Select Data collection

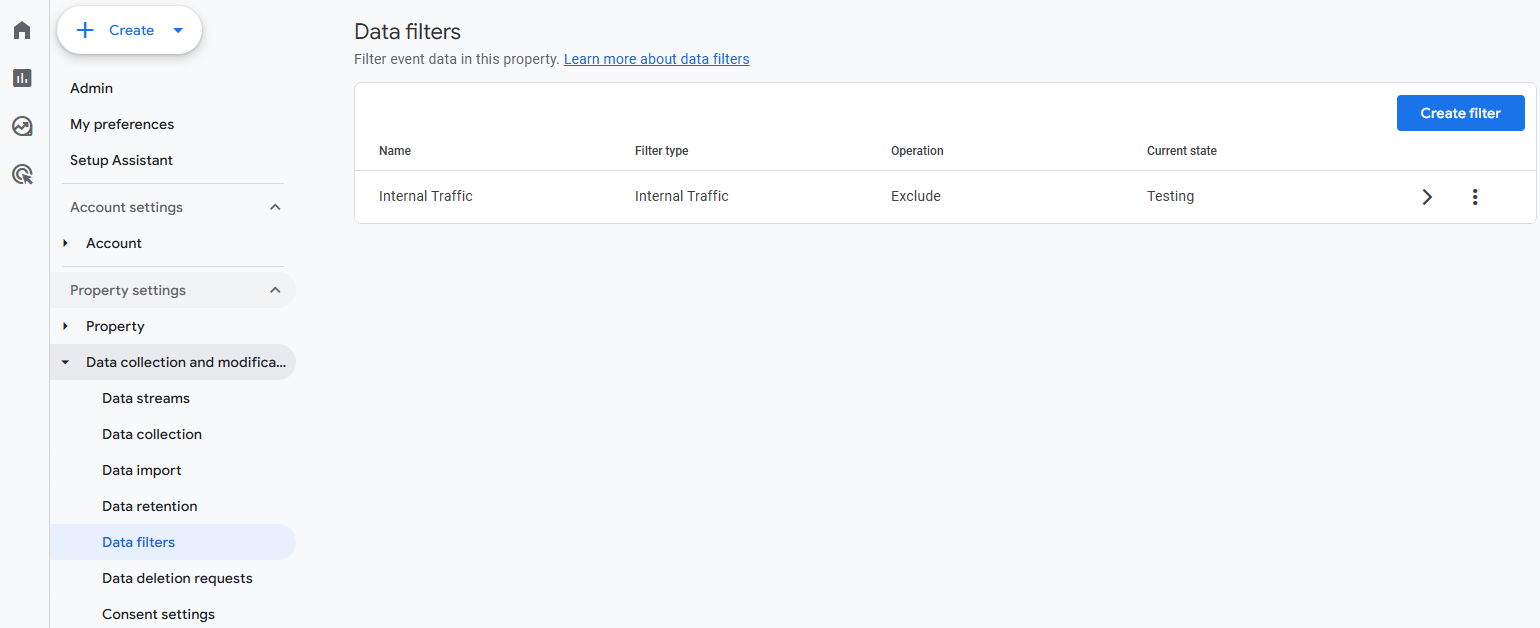coord(152,434)
